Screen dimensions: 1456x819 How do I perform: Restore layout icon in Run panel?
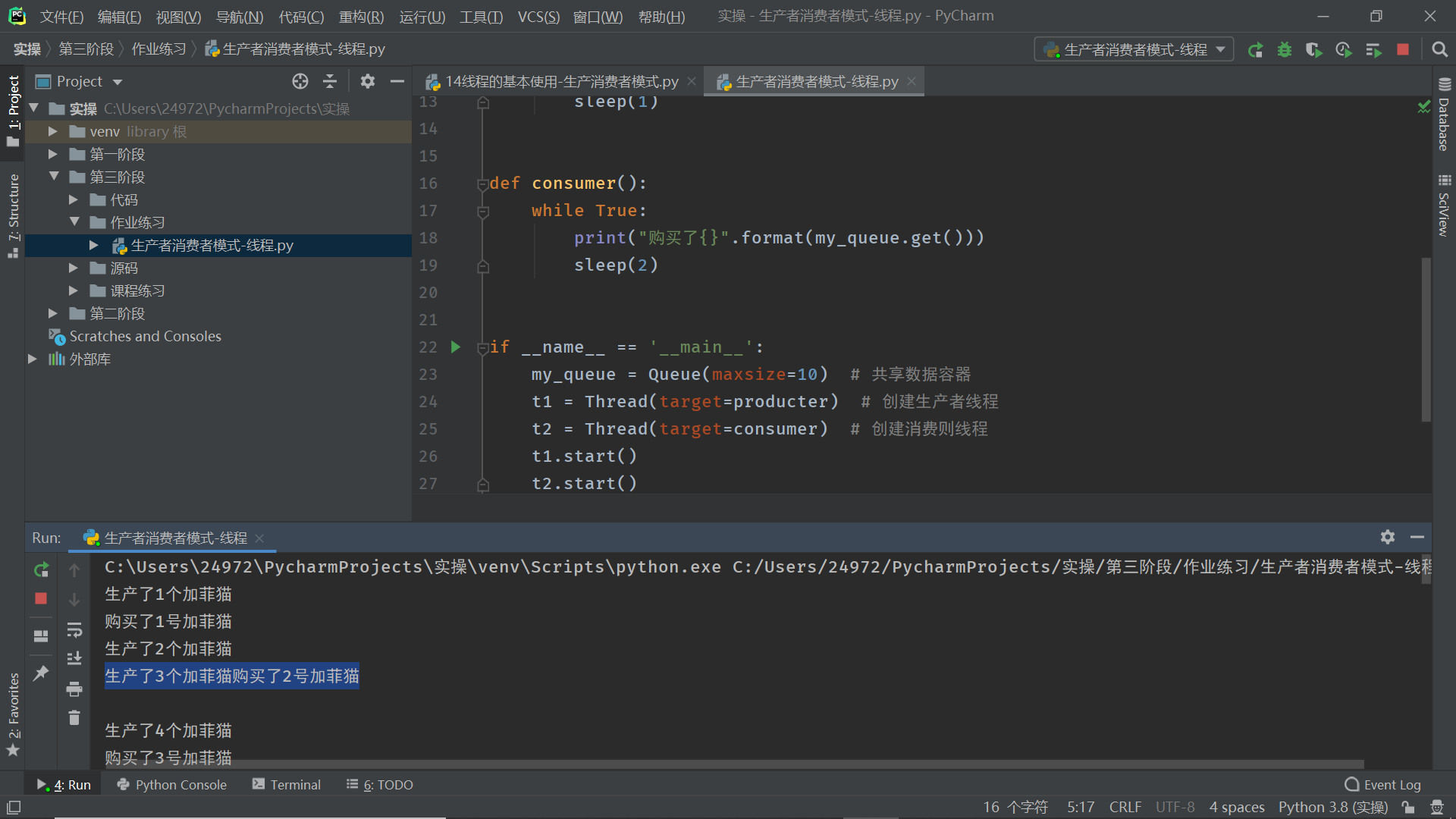coord(42,635)
